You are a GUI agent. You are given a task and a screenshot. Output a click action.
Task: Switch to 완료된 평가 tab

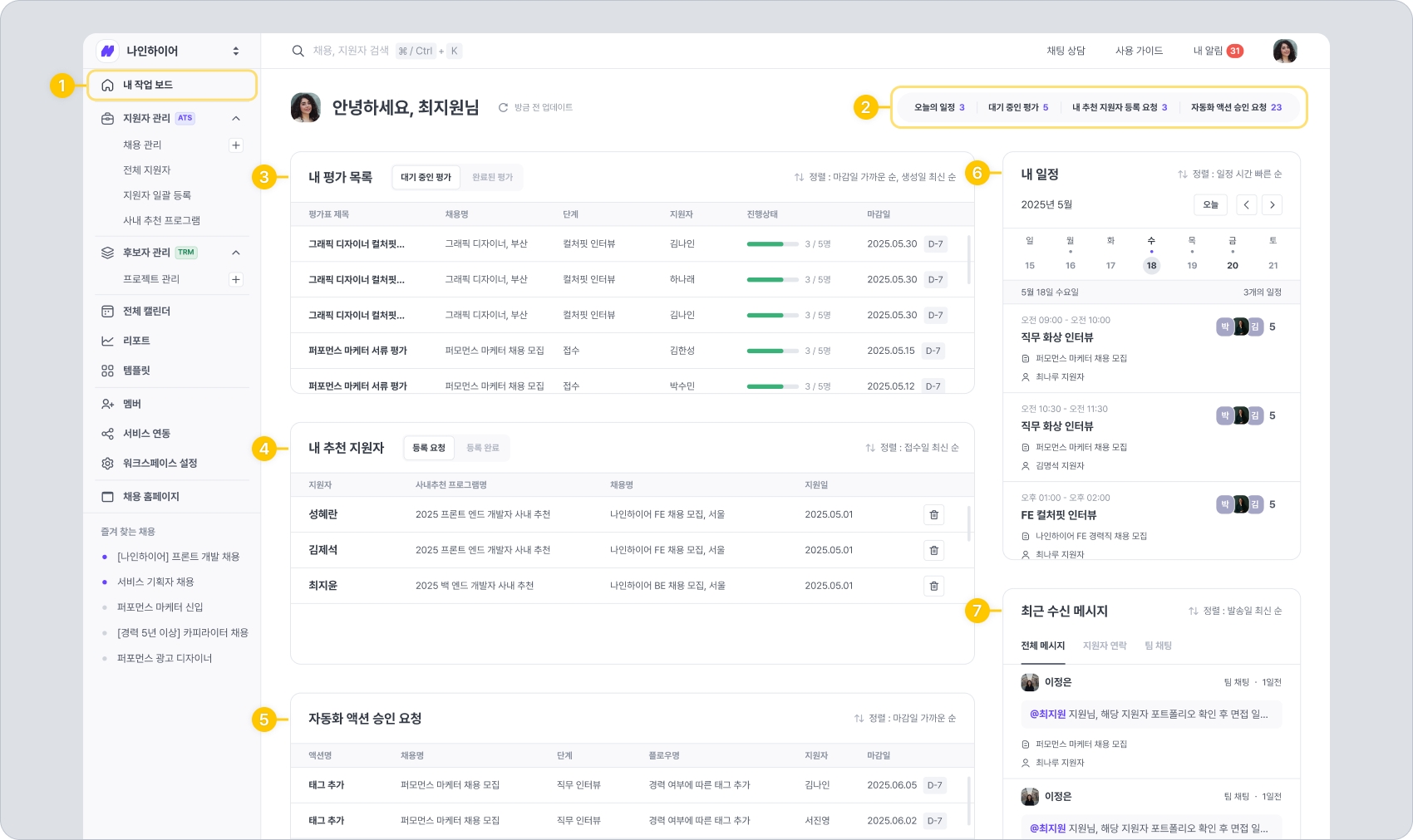(x=492, y=177)
